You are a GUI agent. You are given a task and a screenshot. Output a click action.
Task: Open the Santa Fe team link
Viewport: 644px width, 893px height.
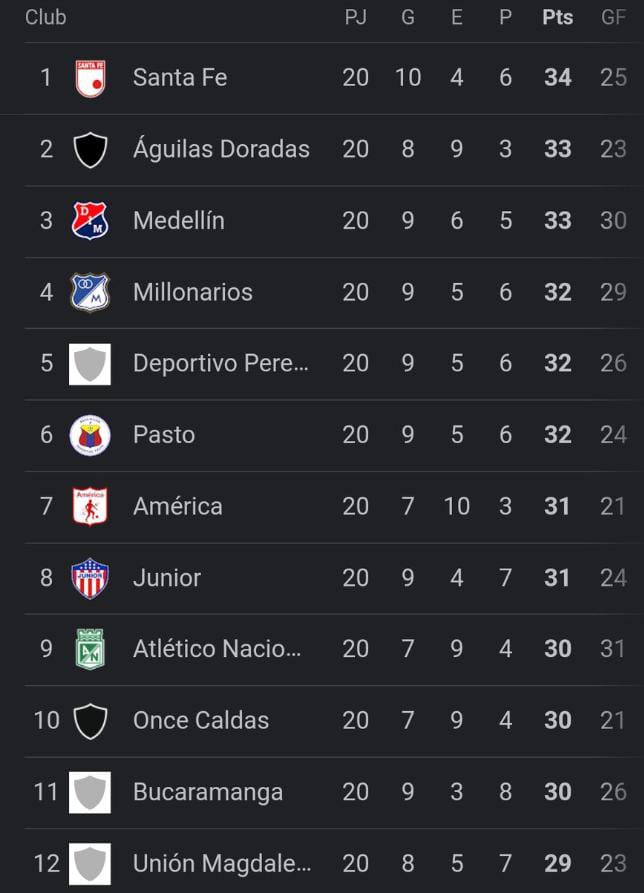tap(180, 78)
